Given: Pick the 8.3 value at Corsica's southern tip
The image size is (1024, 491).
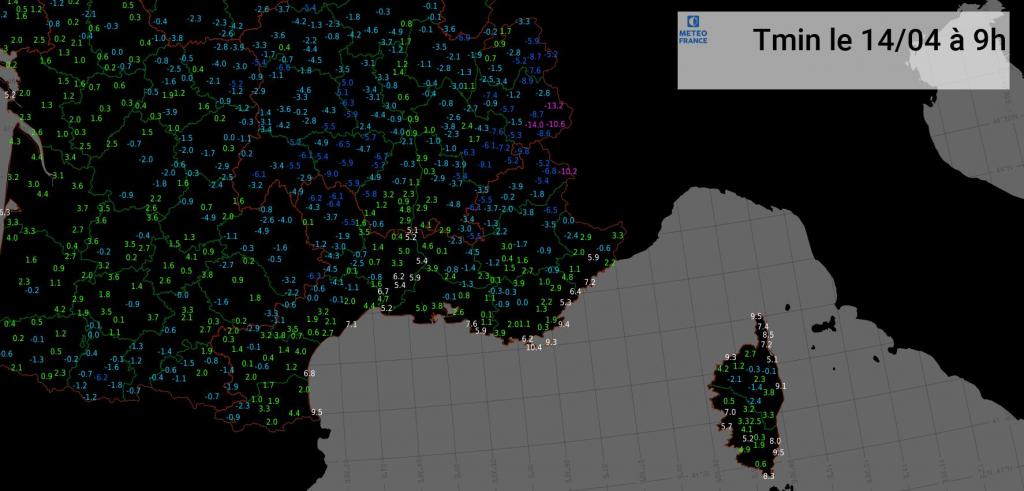Looking at the screenshot, I should click(769, 477).
